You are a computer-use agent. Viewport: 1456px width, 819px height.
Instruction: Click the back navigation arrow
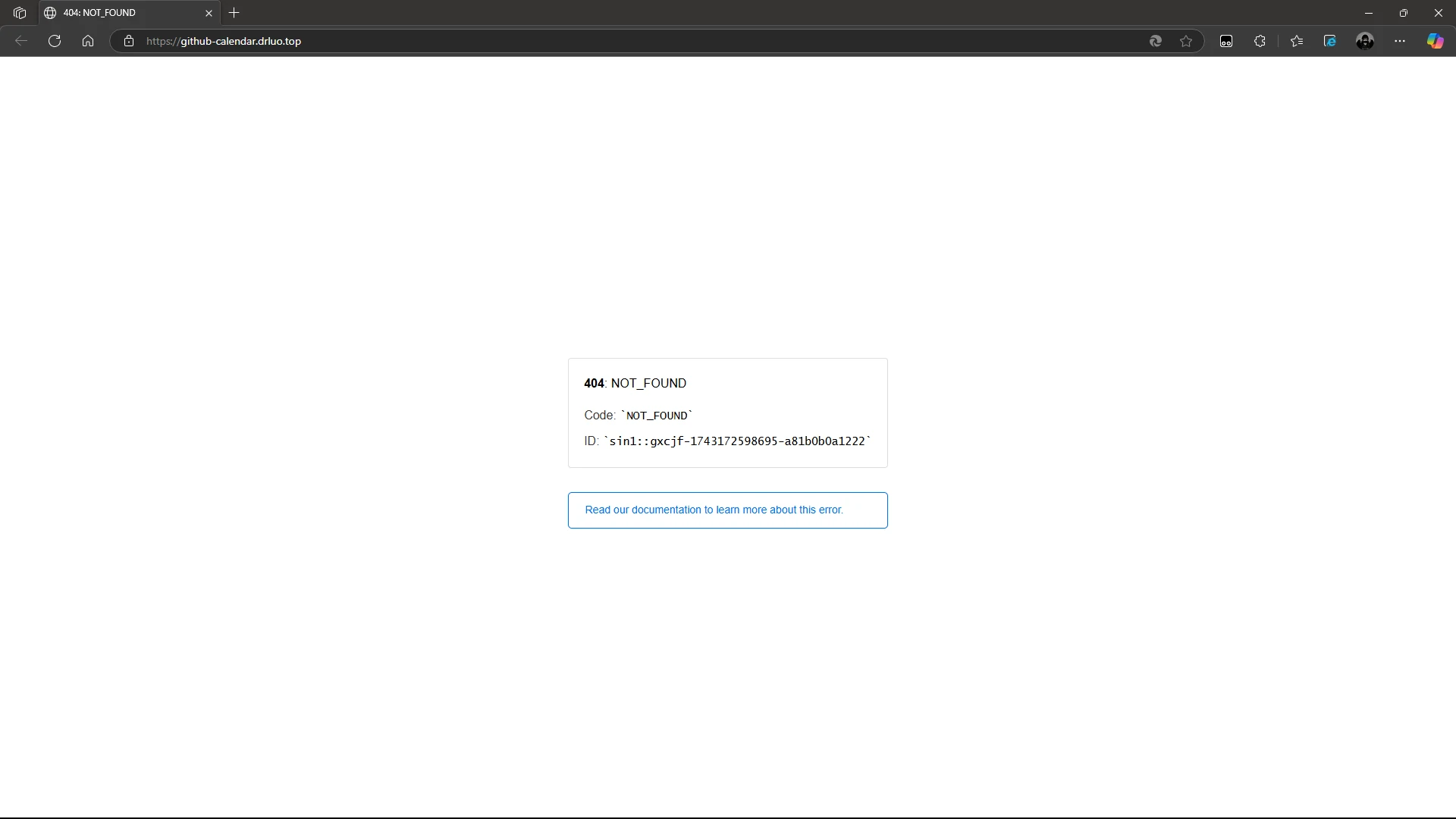pos(21,41)
